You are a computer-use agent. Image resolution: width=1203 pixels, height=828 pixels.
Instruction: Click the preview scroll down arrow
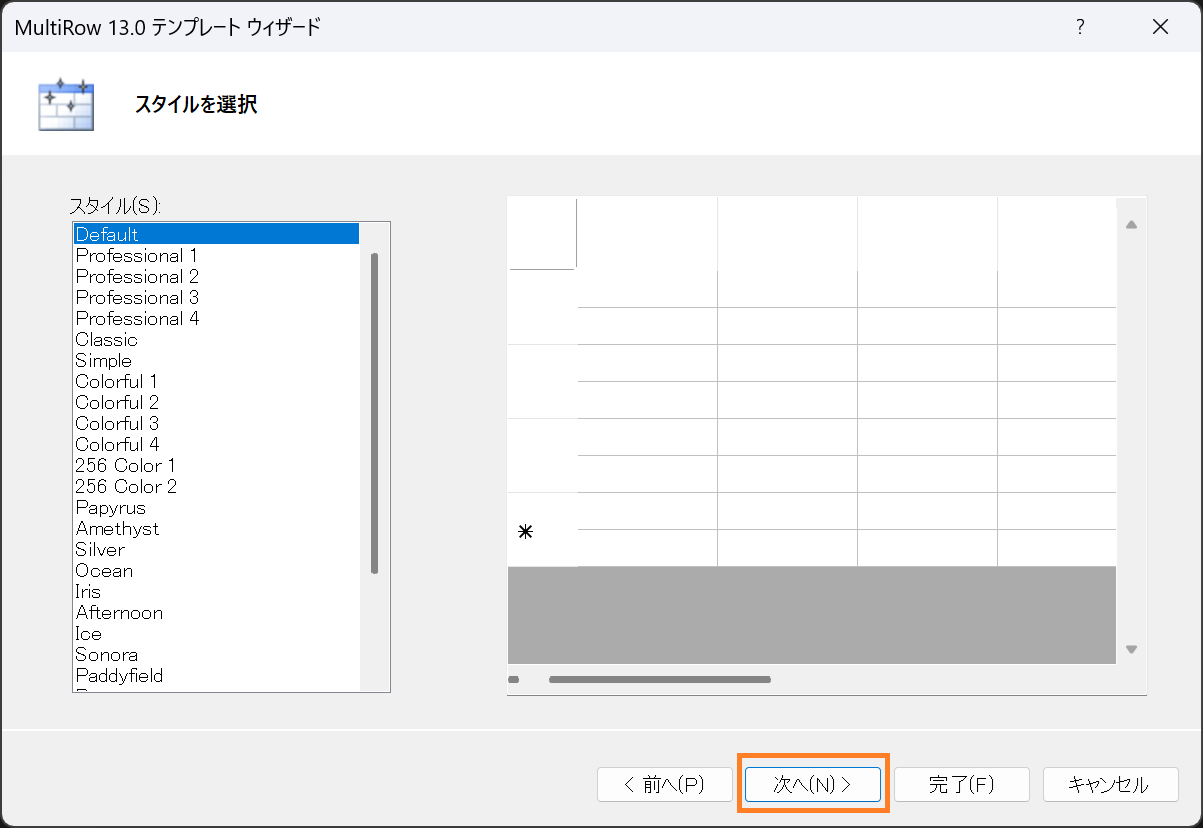[1132, 649]
